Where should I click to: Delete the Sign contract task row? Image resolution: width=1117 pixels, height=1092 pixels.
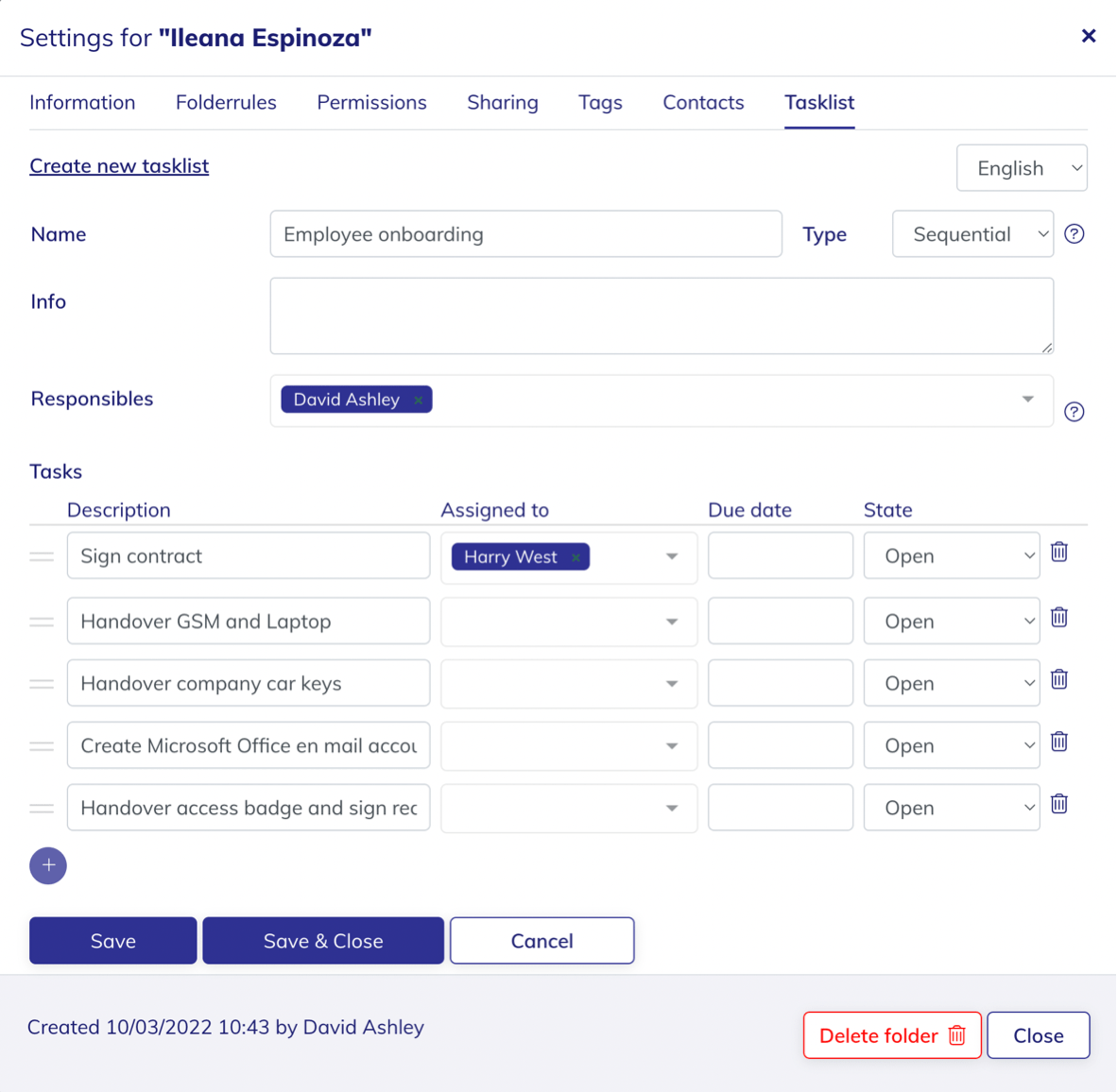click(x=1059, y=553)
